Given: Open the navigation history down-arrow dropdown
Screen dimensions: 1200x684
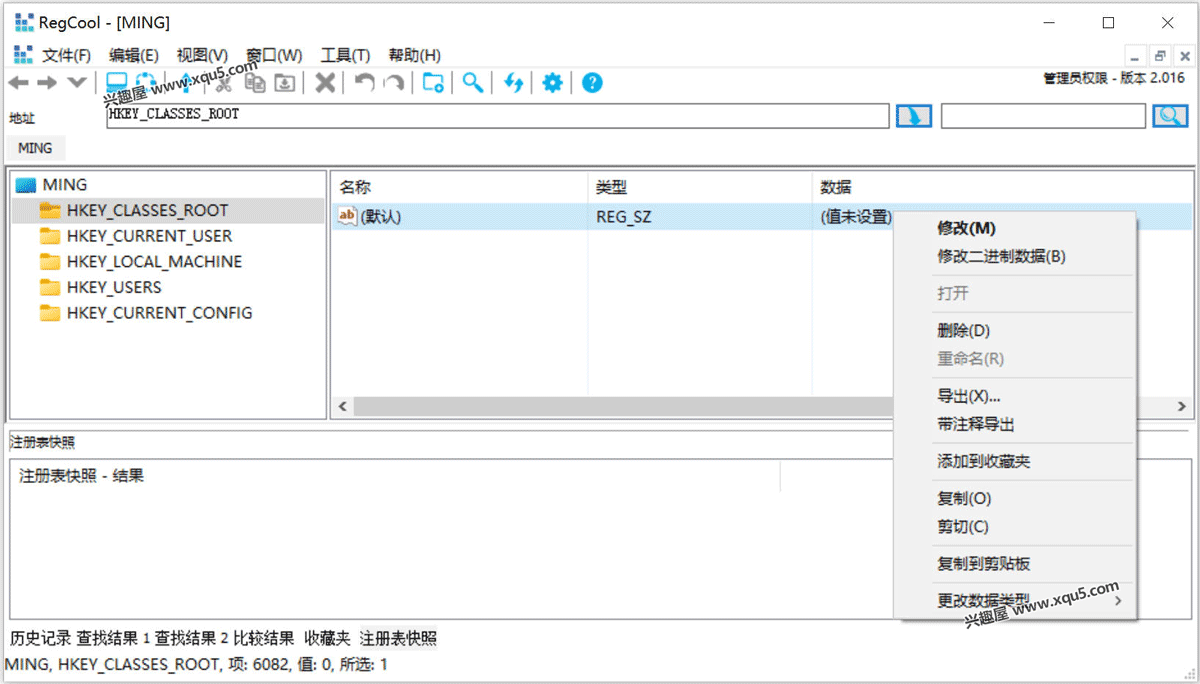Looking at the screenshot, I should [76, 83].
